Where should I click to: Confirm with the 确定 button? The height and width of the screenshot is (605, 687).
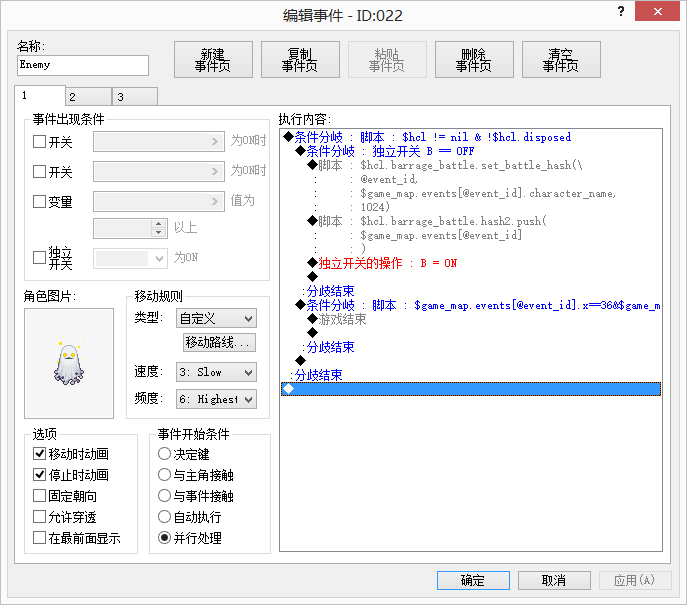473,580
